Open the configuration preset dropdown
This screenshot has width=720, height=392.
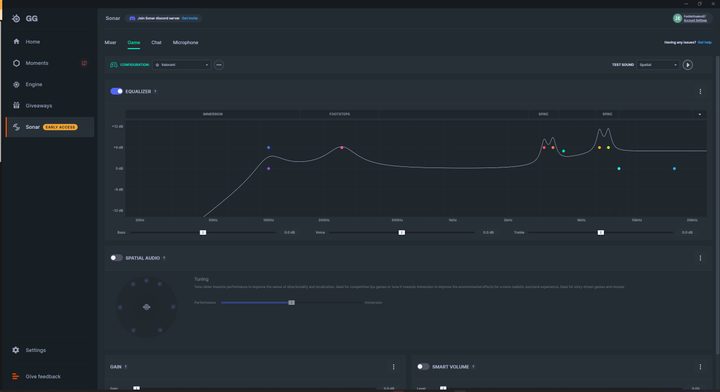(x=182, y=65)
